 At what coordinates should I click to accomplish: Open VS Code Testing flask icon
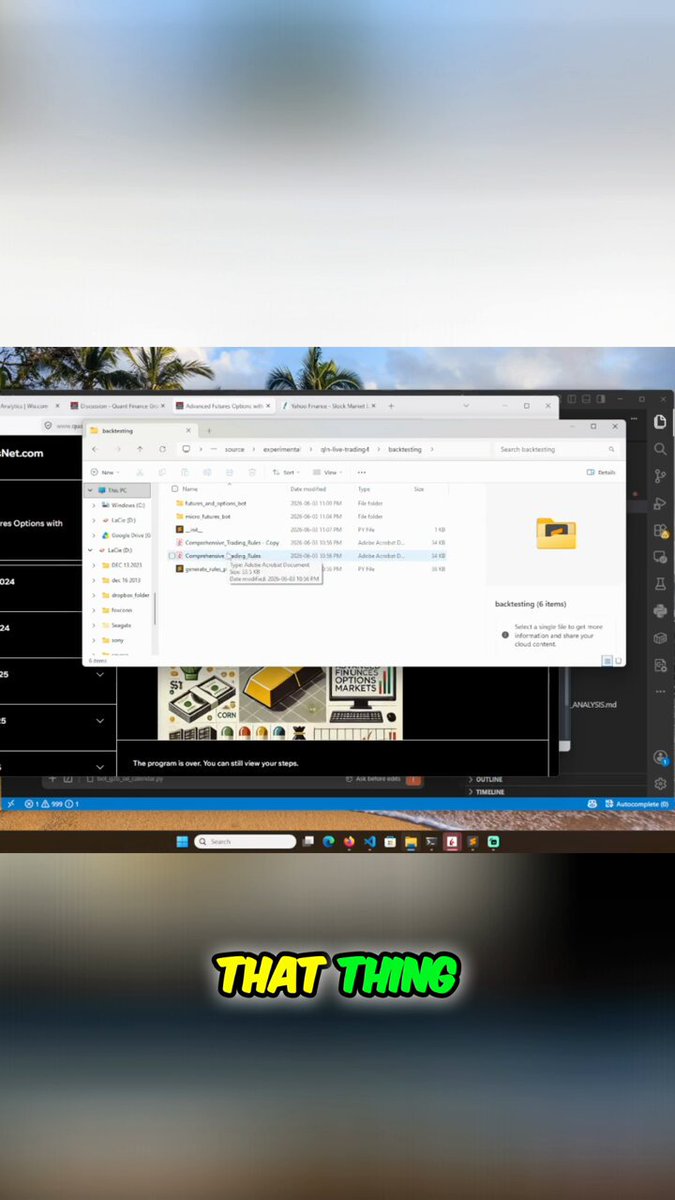660,583
